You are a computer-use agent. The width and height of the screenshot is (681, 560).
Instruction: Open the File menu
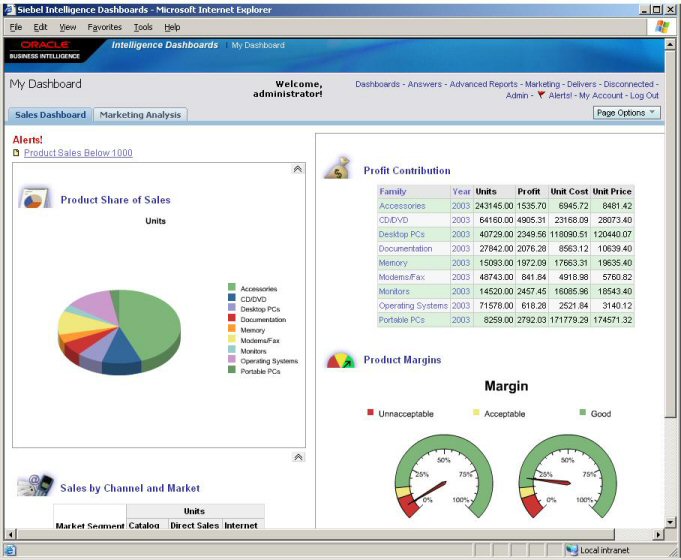pos(16,27)
